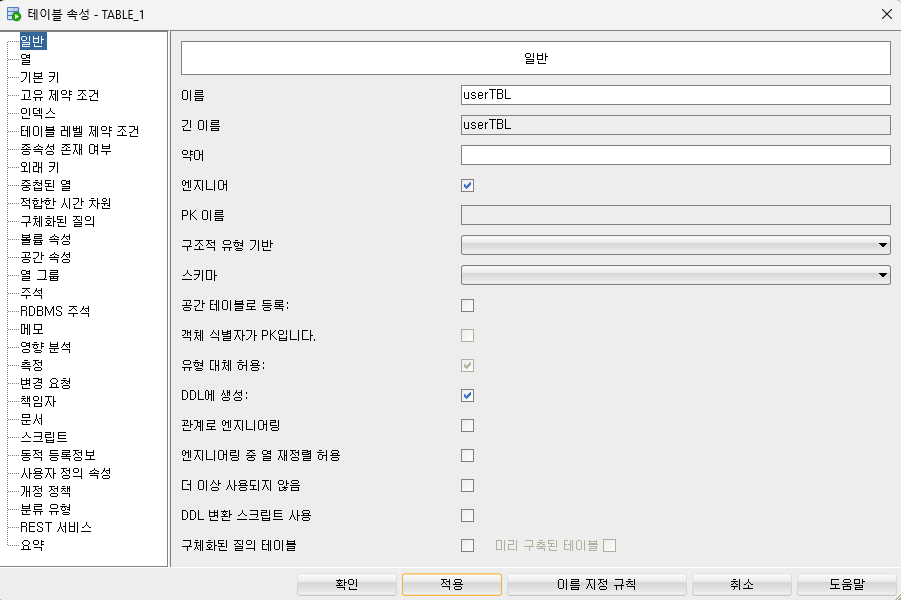This screenshot has width=901, height=600.
Task: Open 변경 요청 section
Action: [x=46, y=383]
